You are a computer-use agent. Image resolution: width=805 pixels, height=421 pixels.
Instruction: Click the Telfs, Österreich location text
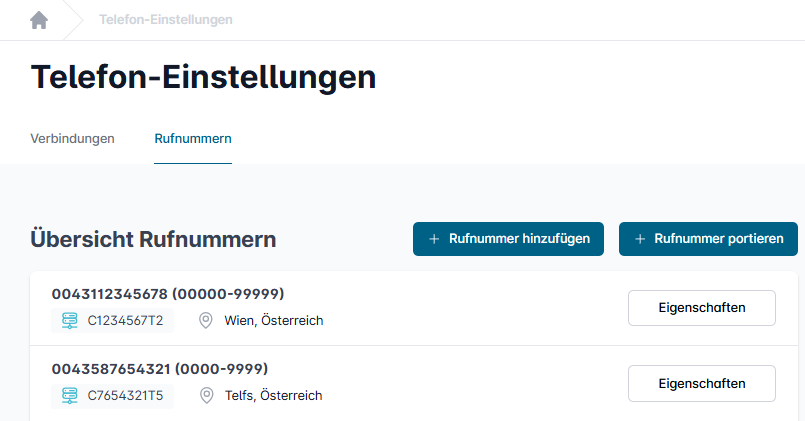coord(273,396)
